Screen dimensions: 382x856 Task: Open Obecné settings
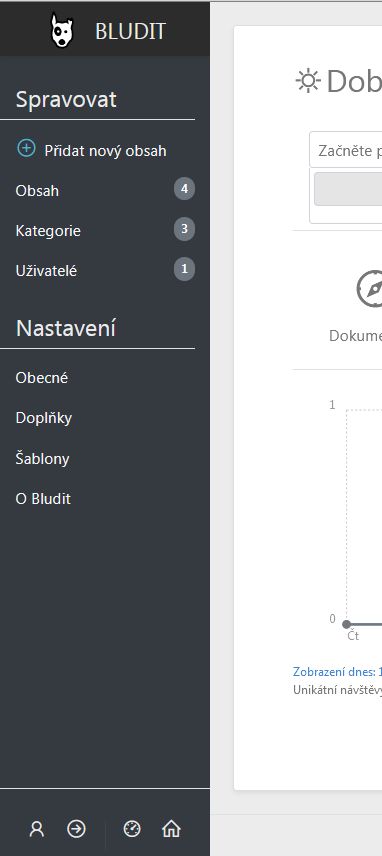pyautogui.click(x=42, y=378)
